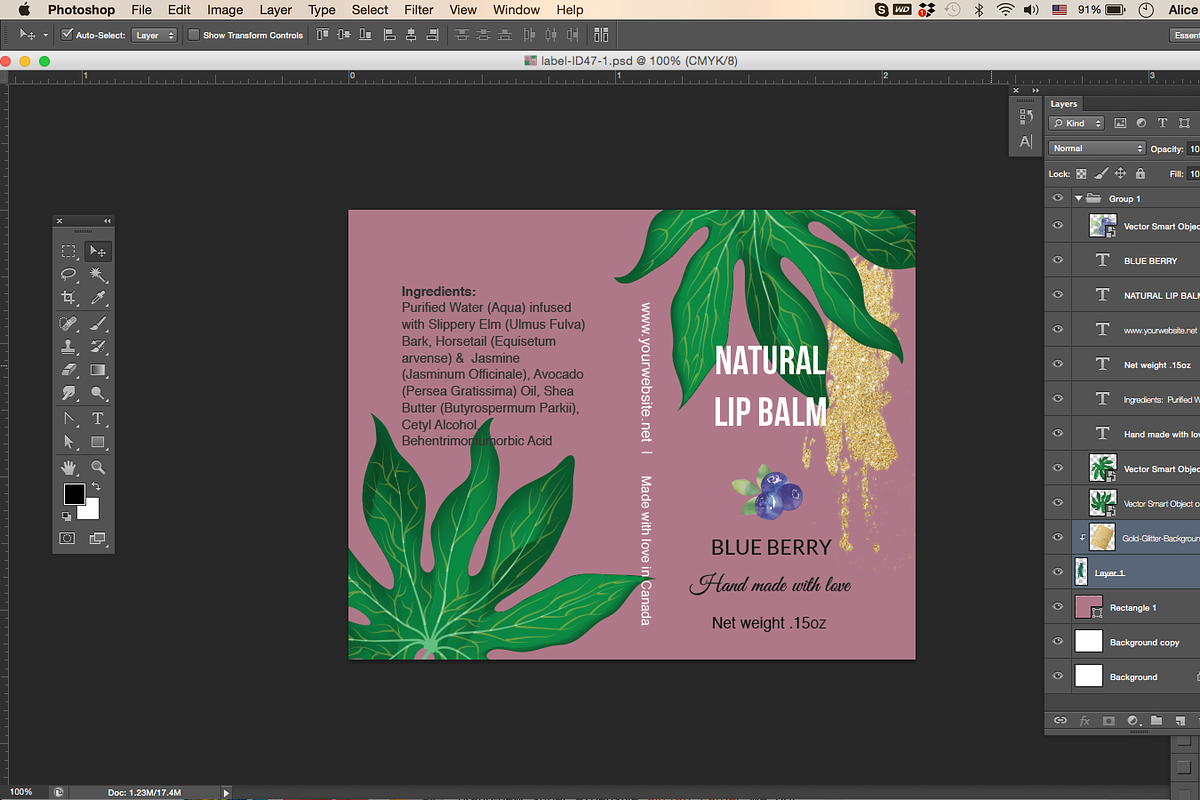
Task: Filter layers by pixel type
Action: [x=1120, y=123]
